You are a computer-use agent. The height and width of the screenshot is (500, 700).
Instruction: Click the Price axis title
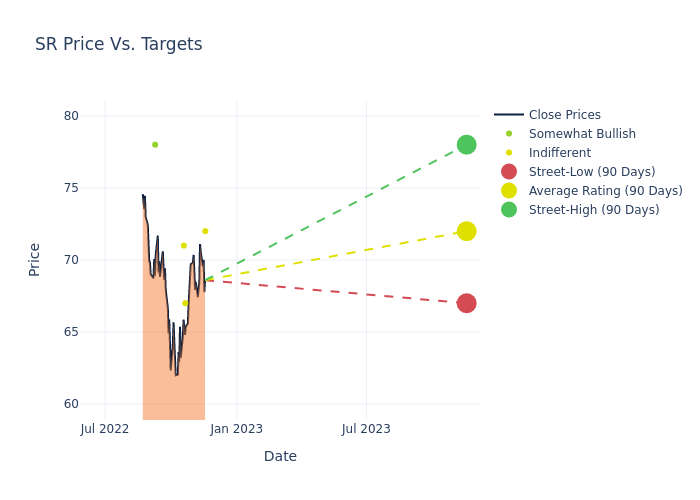pos(35,259)
